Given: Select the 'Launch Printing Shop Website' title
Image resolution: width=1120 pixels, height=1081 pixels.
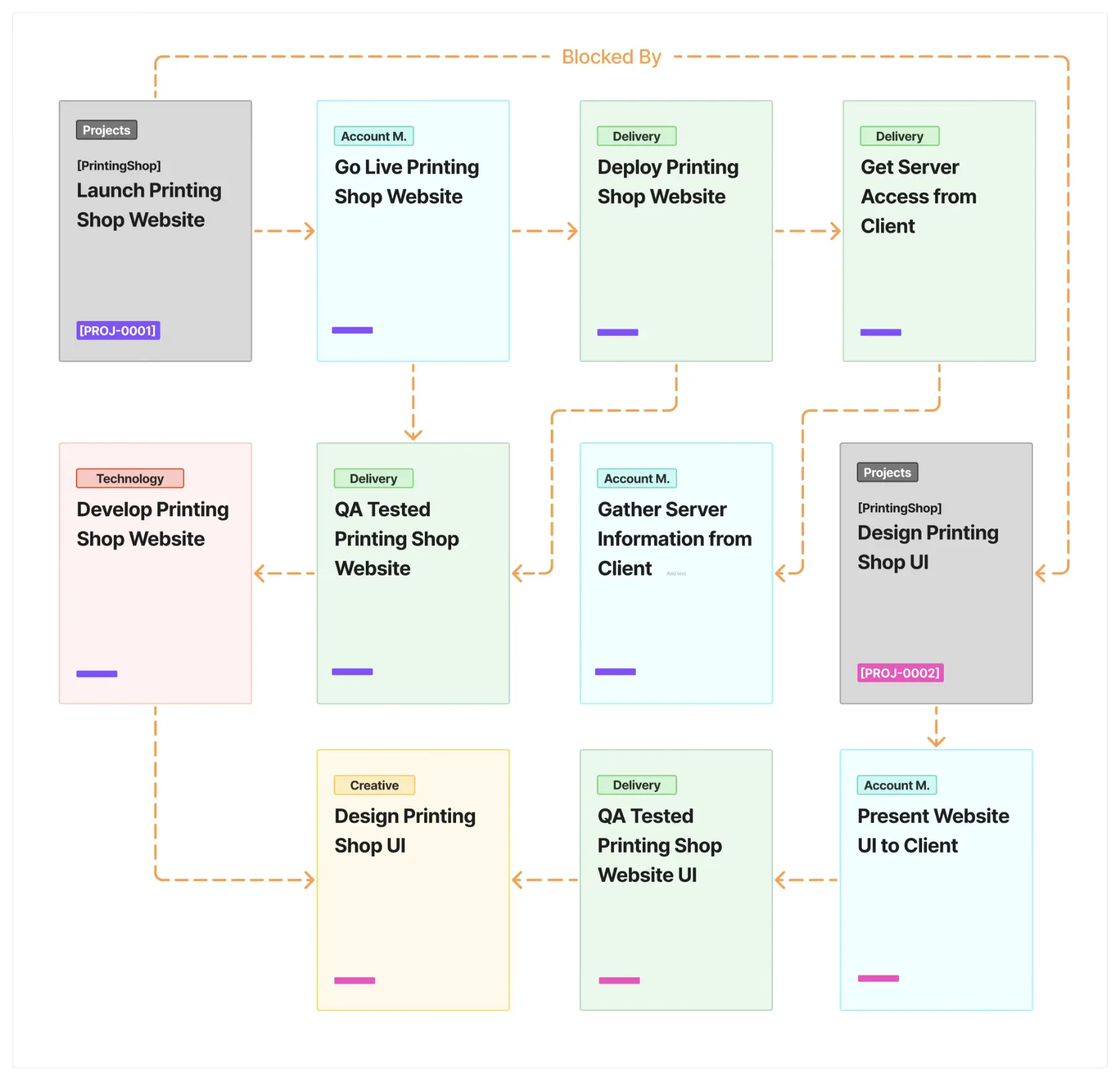Looking at the screenshot, I should pos(149,205).
